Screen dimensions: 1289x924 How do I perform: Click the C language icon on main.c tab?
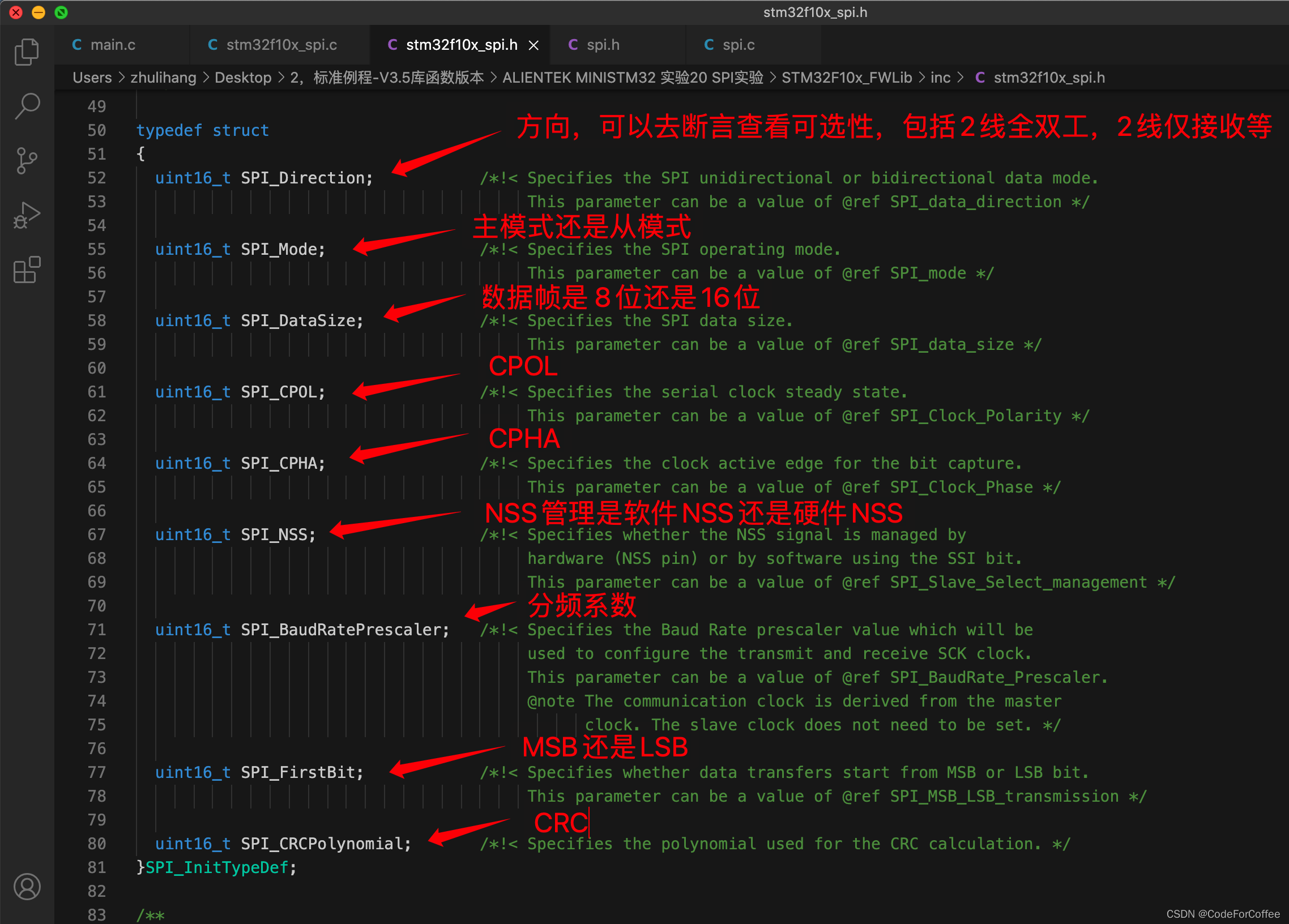click(x=77, y=44)
